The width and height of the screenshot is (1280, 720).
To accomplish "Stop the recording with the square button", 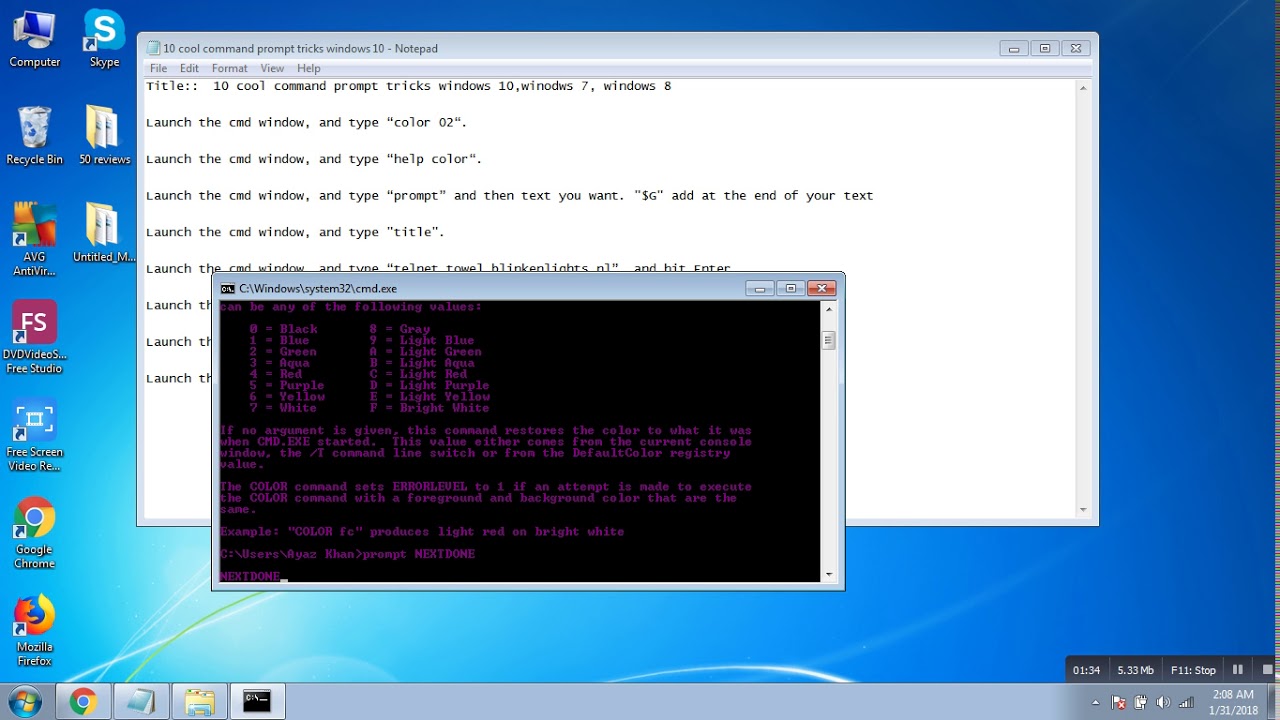I will (x=1266, y=670).
